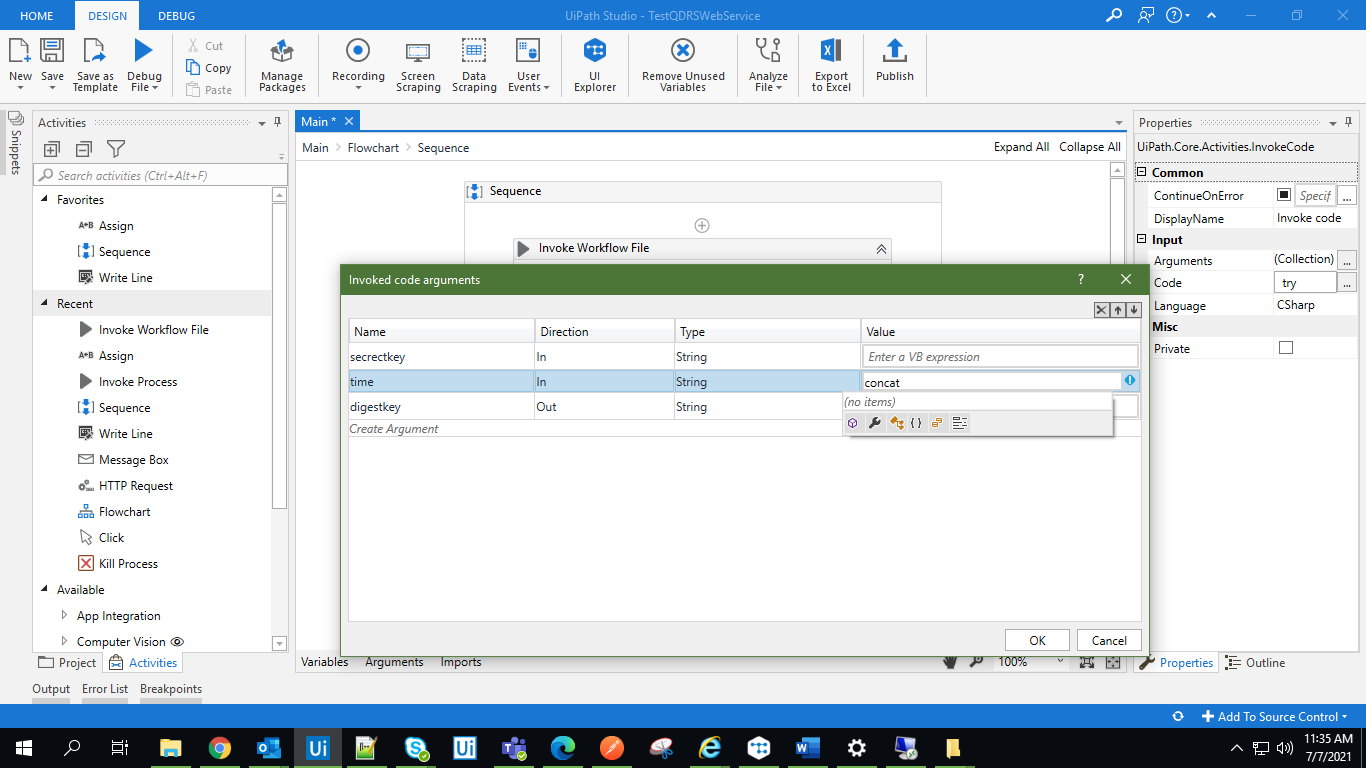The height and width of the screenshot is (768, 1366).
Task: Click Cancel in the arguments dialog
Action: [x=1109, y=640]
